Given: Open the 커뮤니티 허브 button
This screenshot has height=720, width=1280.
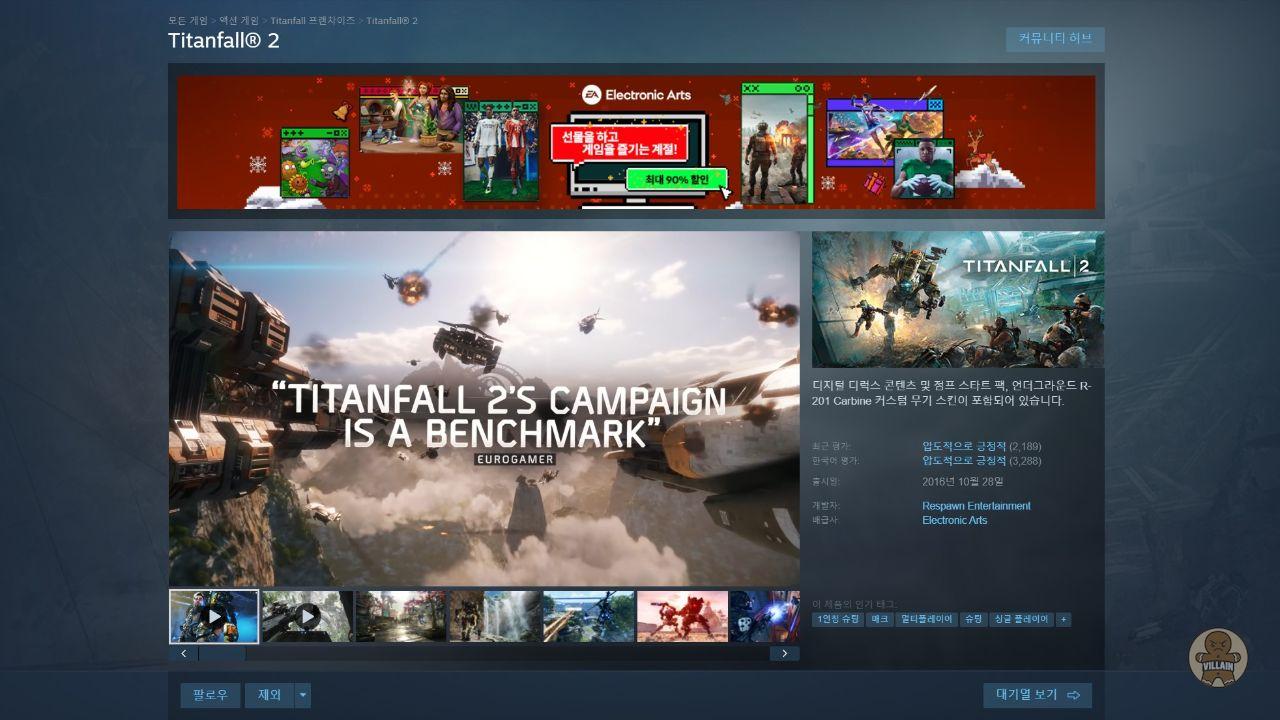Looking at the screenshot, I should [1055, 39].
